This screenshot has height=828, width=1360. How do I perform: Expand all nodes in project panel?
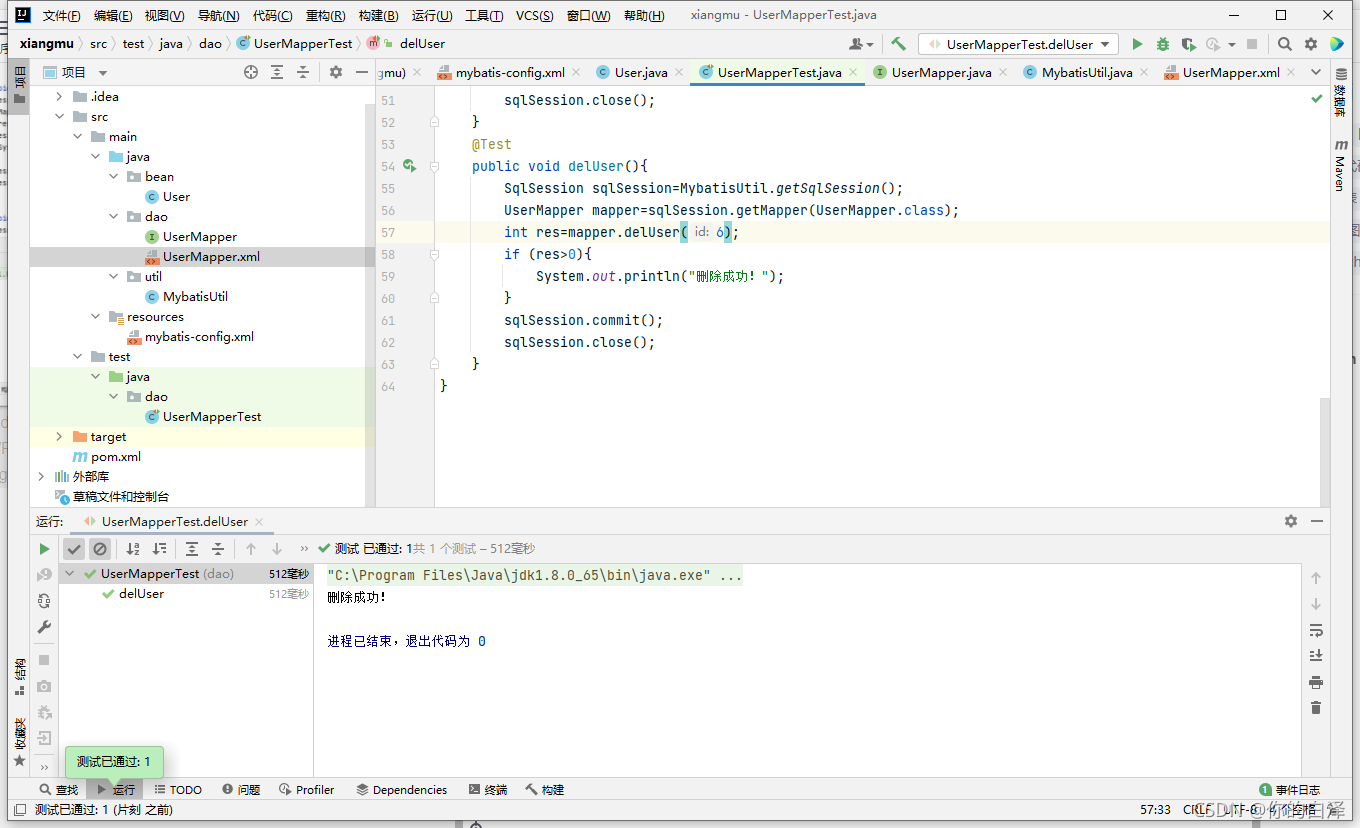tap(277, 72)
